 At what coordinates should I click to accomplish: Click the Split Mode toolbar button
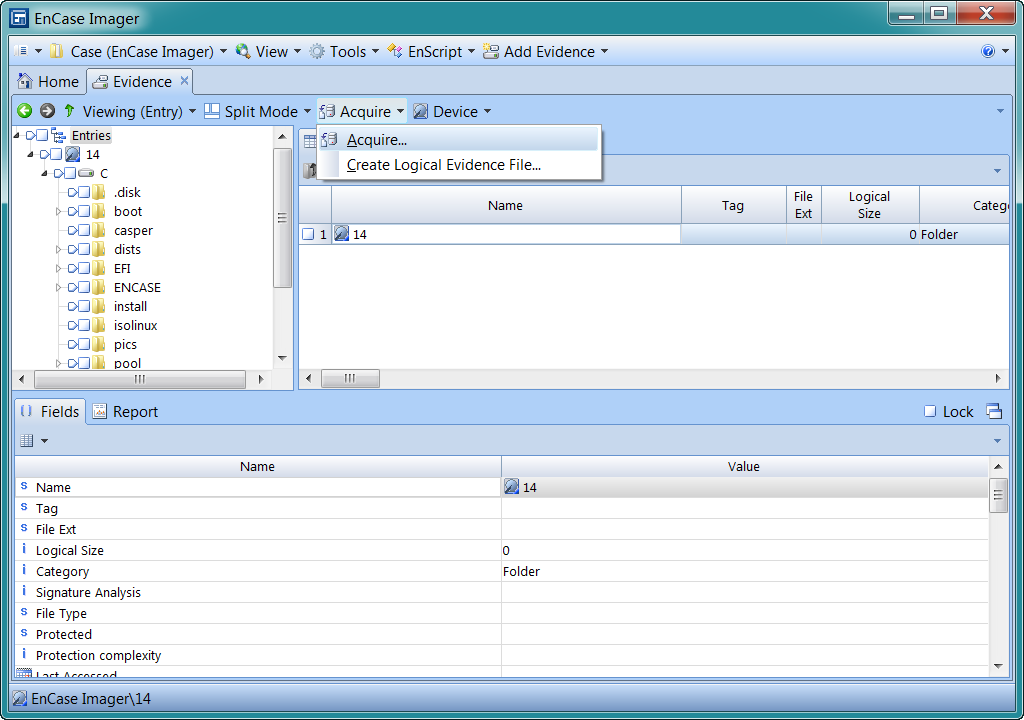coord(257,112)
